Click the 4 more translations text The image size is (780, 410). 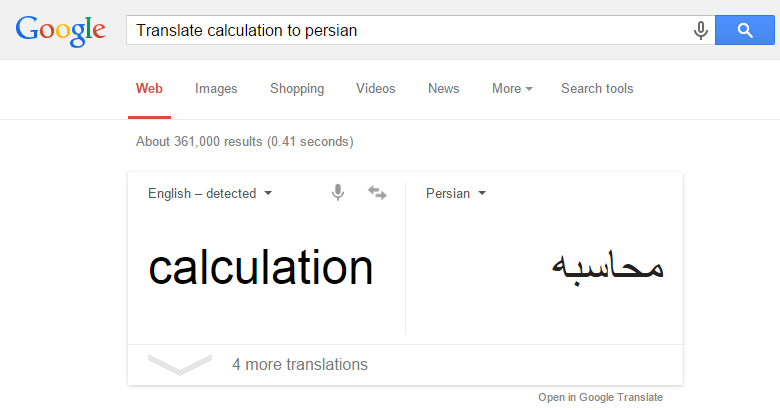pos(300,364)
